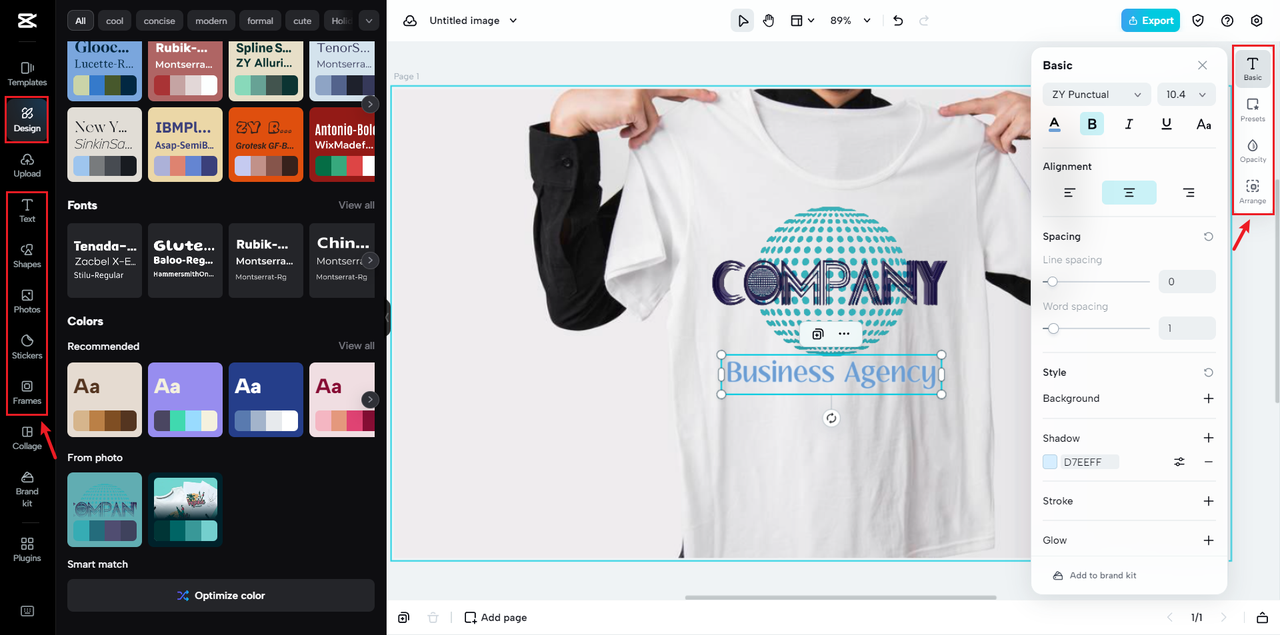Open the ZY Punctual font dropdown
The width and height of the screenshot is (1280, 635).
pyautogui.click(x=1096, y=94)
